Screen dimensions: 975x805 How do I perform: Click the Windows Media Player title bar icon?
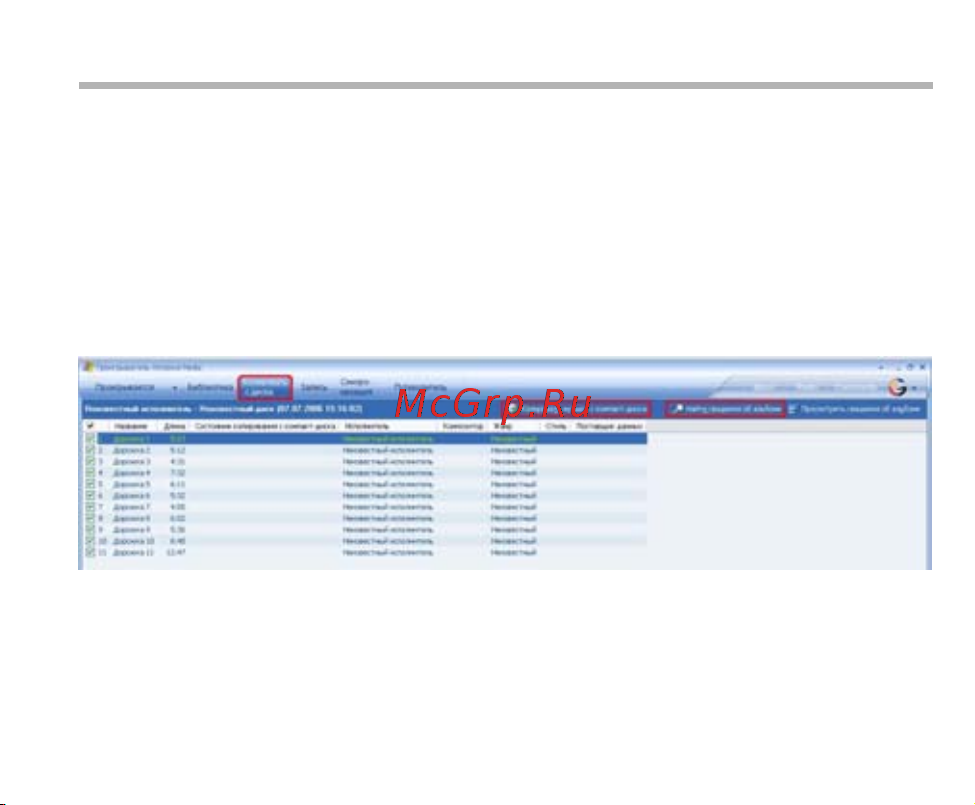click(89, 366)
